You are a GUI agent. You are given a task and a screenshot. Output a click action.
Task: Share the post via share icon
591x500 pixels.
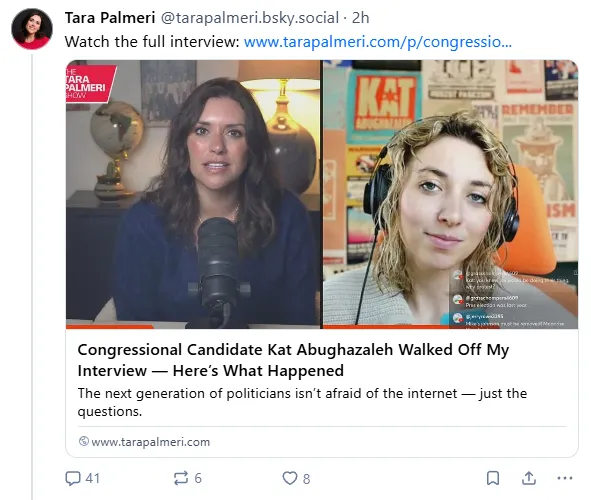529,478
